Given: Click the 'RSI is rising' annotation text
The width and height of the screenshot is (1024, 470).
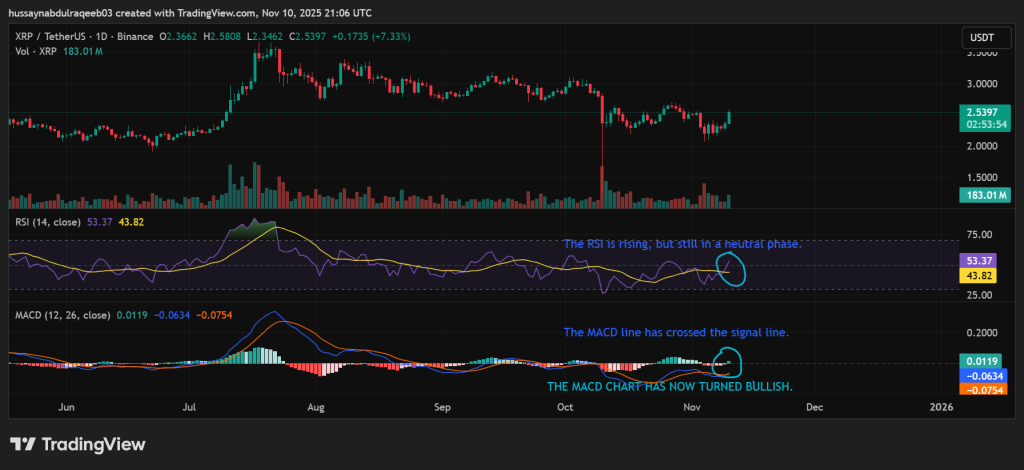Looking at the screenshot, I should pos(682,244).
